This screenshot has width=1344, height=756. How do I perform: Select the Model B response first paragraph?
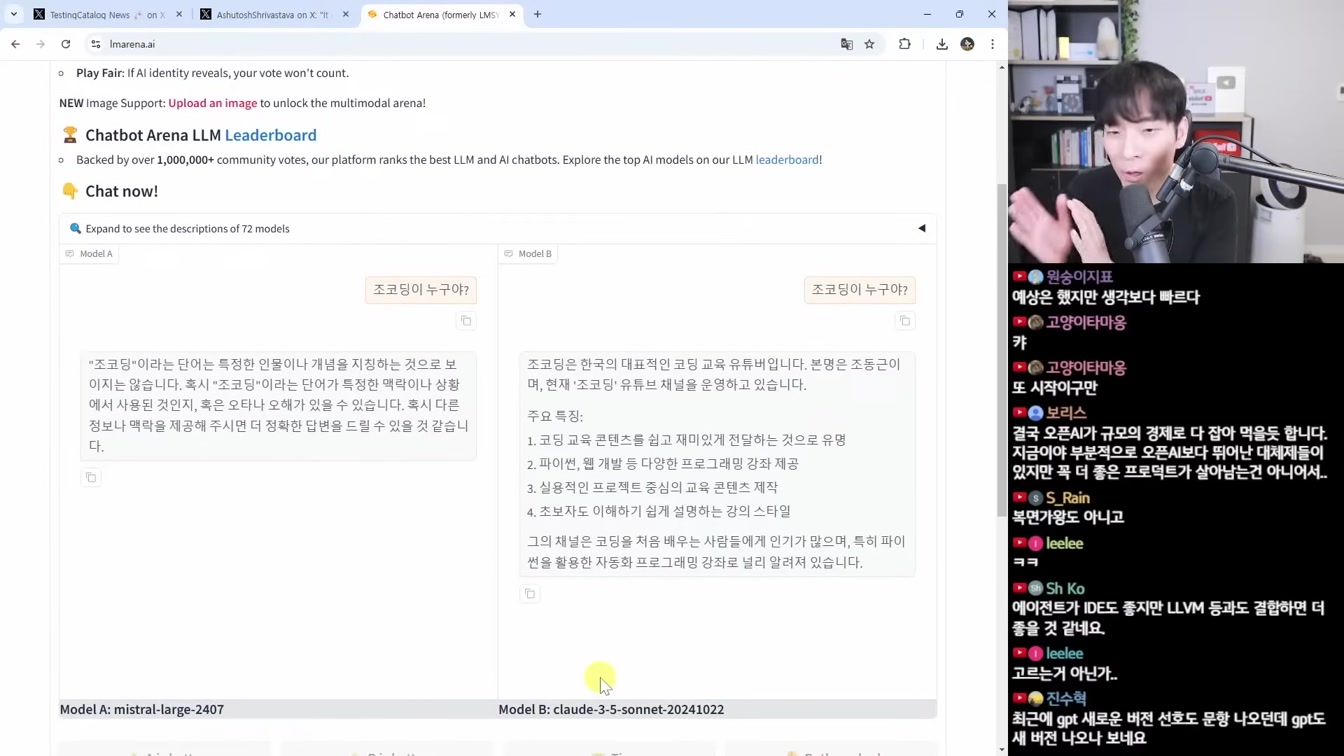point(714,375)
